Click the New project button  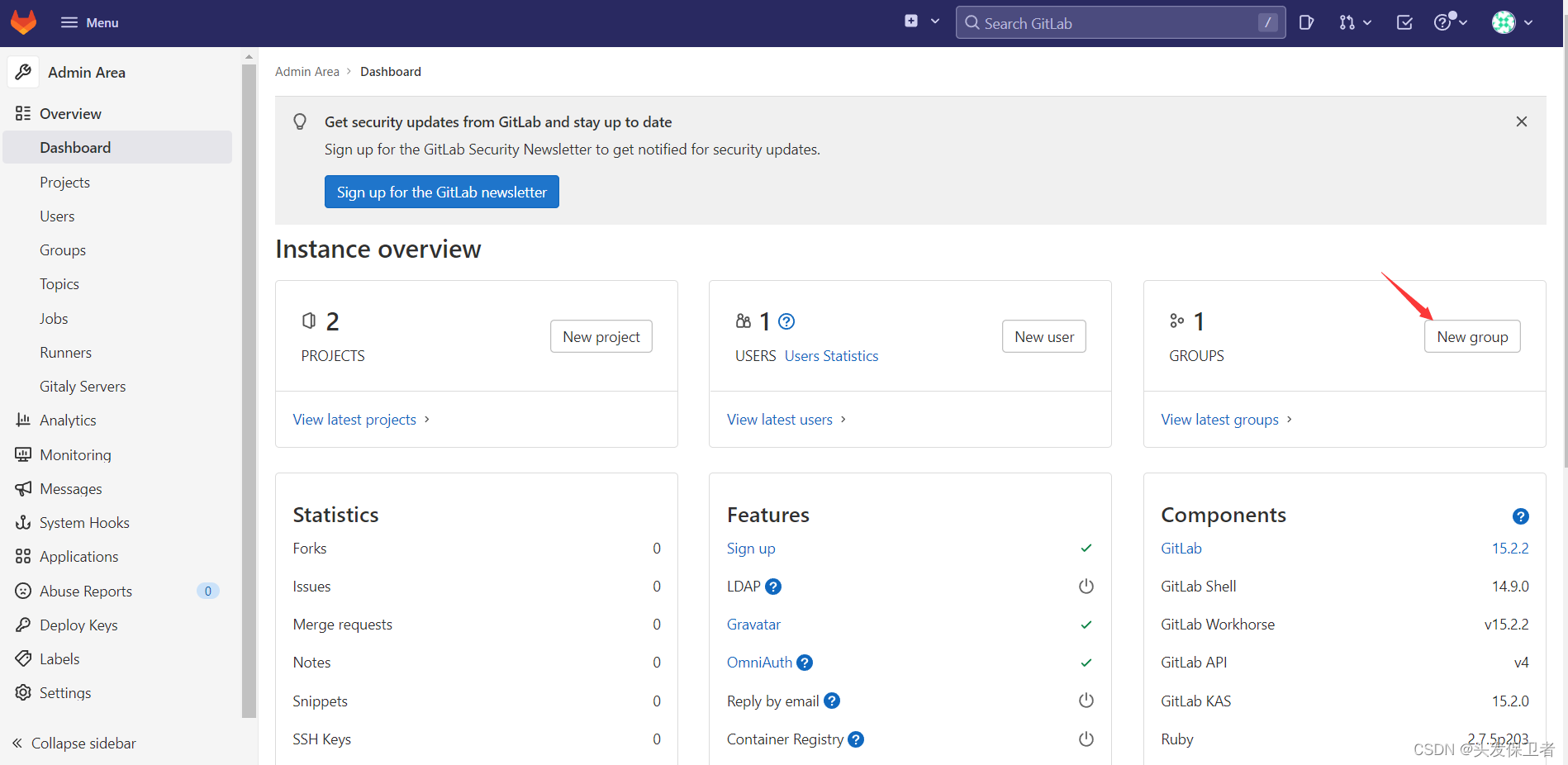601,336
